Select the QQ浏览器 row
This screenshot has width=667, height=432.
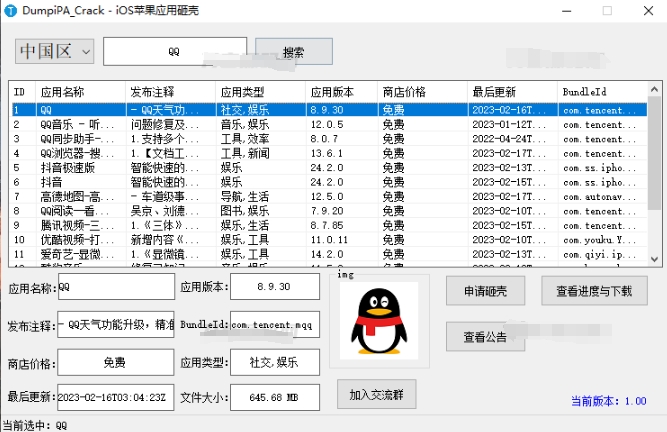click(x=329, y=153)
